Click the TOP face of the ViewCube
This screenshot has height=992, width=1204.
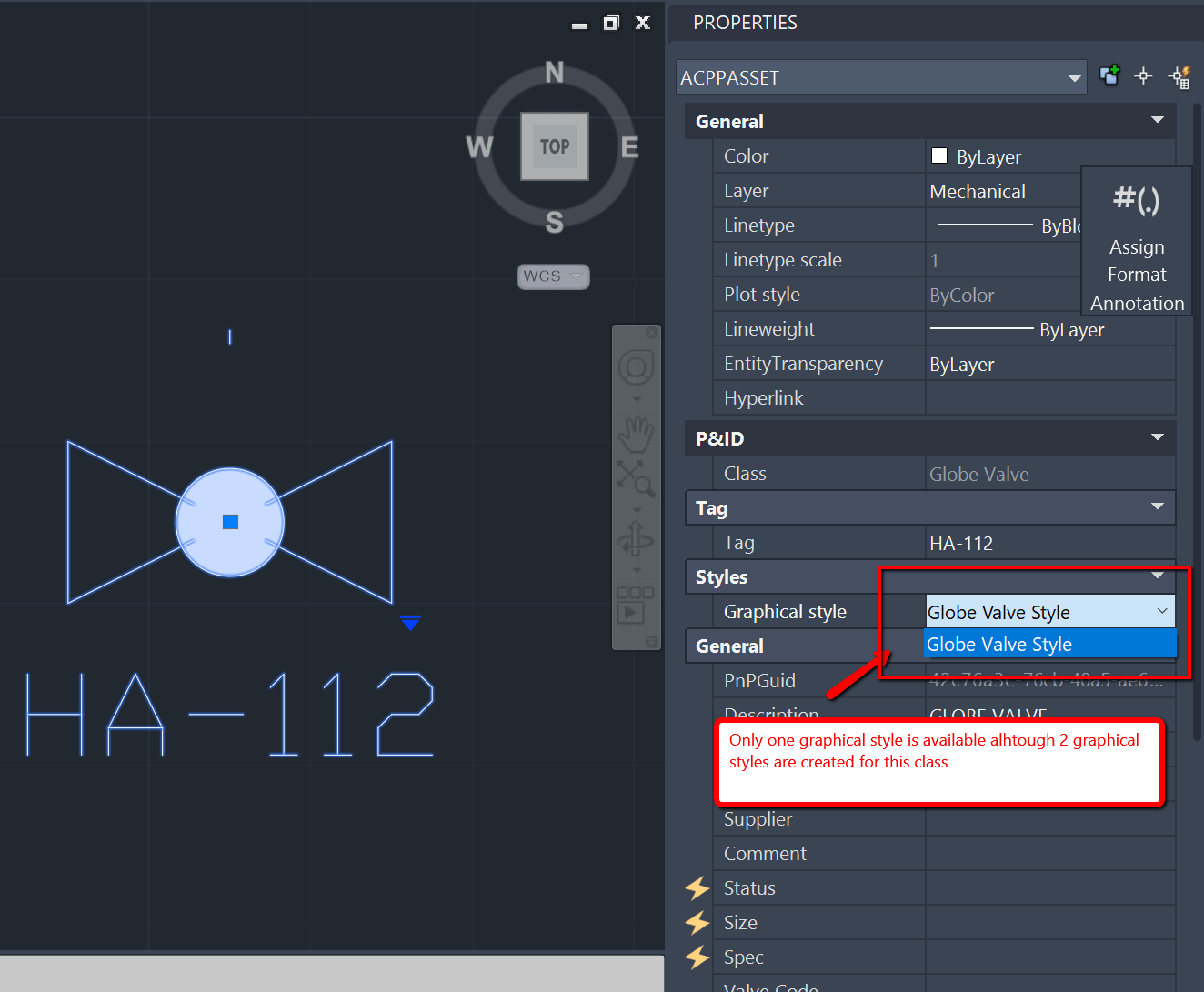[x=555, y=146]
